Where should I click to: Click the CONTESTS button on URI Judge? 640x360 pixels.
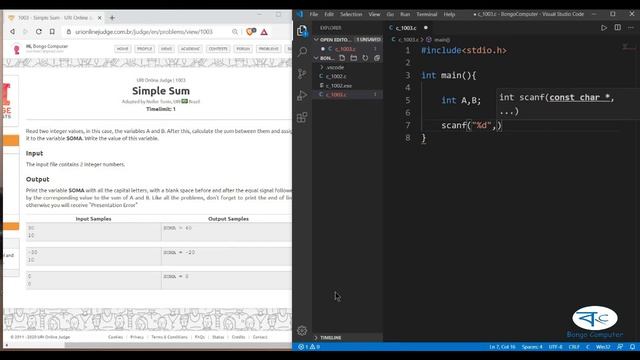tap(218, 49)
